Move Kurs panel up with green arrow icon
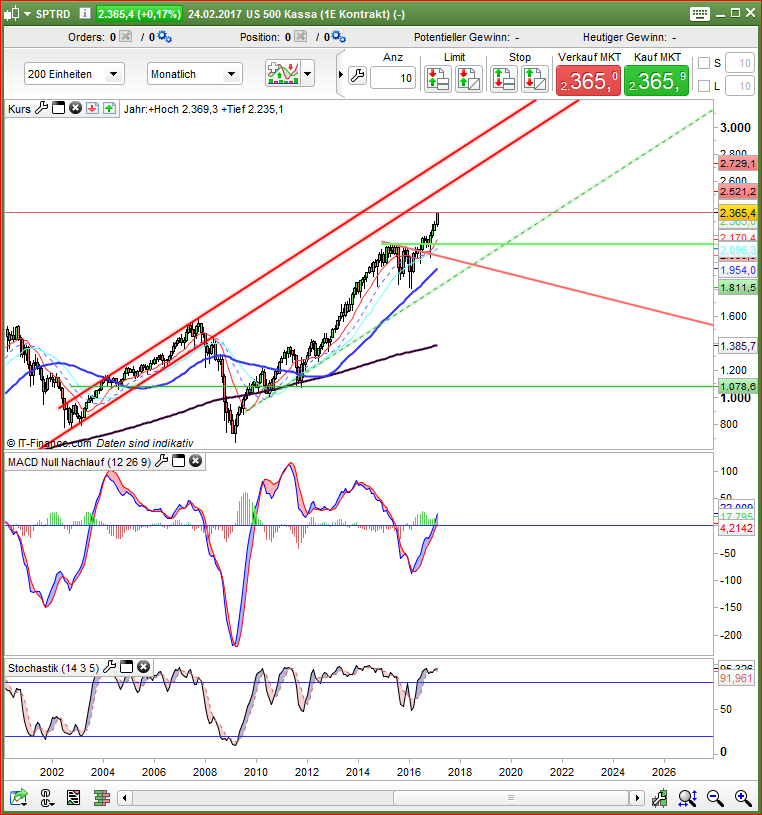762x815 pixels. 110,108
